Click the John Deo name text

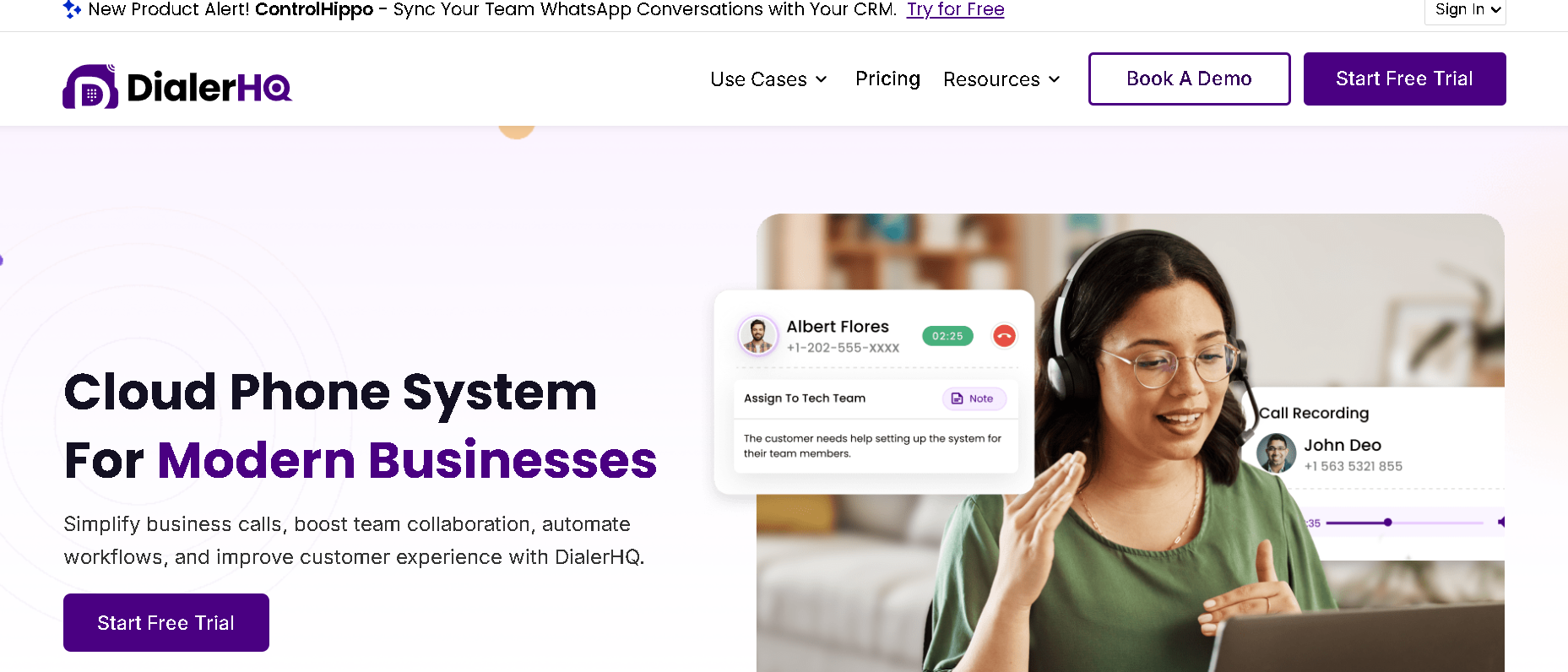[1343, 445]
